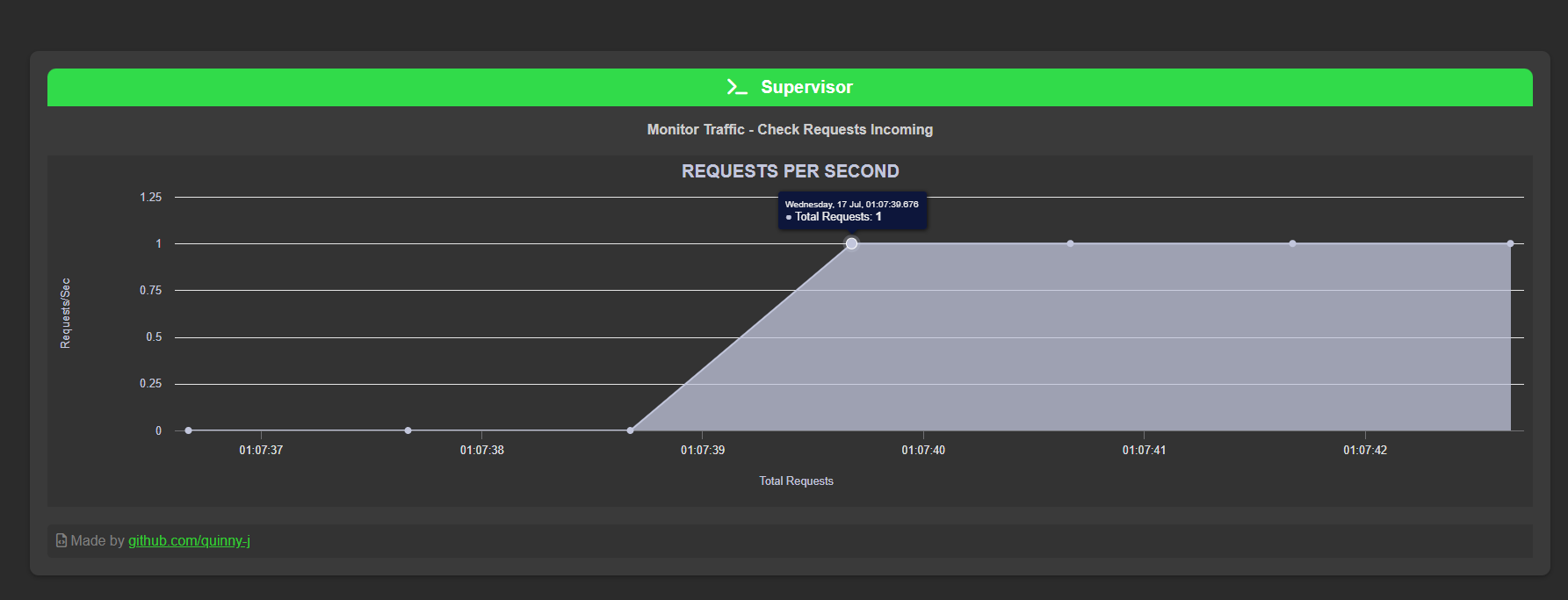This screenshot has width=1568, height=600.
Task: Click the highlighted data point at 01:07:39.676
Action: point(851,243)
